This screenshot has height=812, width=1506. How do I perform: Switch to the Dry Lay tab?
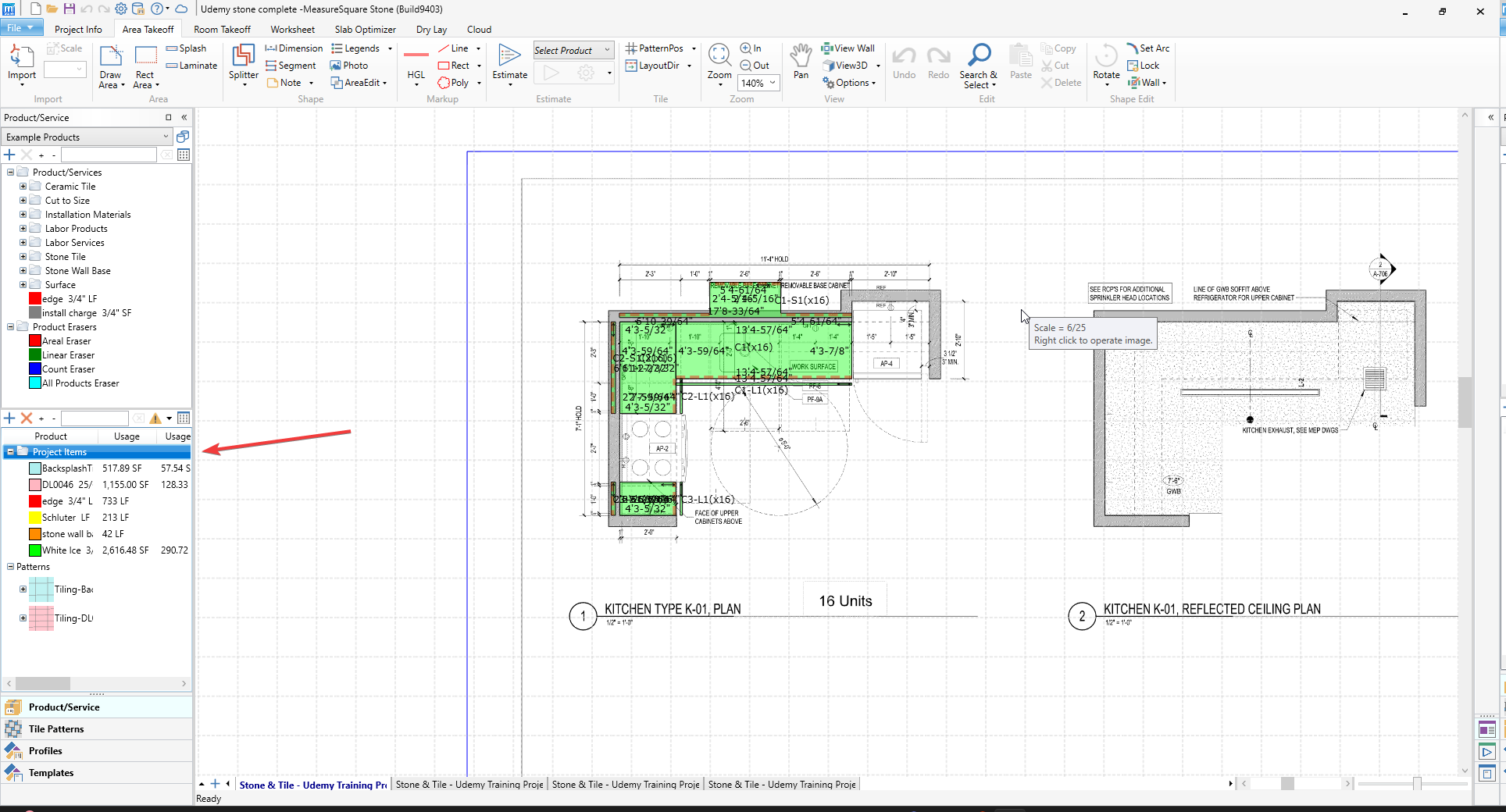431,30
